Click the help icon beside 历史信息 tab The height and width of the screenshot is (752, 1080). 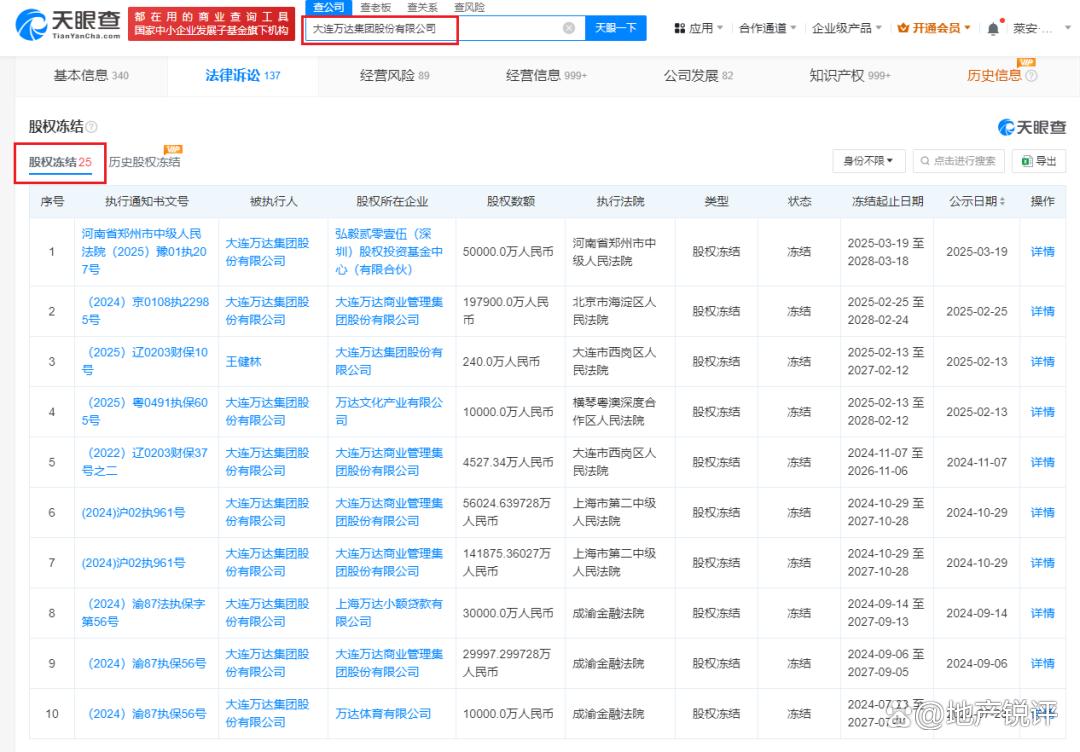[1031, 76]
